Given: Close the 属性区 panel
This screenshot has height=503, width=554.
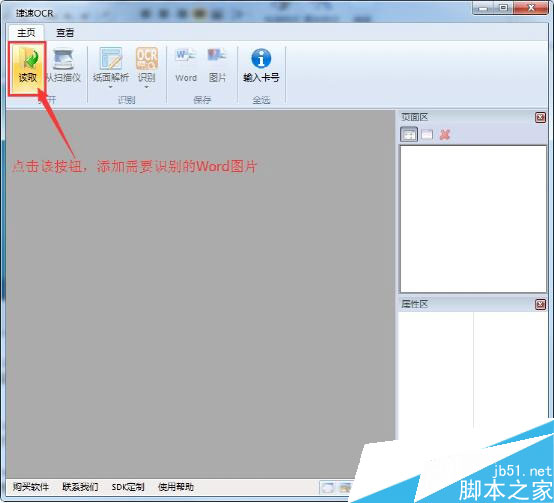Looking at the screenshot, I should [x=540, y=304].
